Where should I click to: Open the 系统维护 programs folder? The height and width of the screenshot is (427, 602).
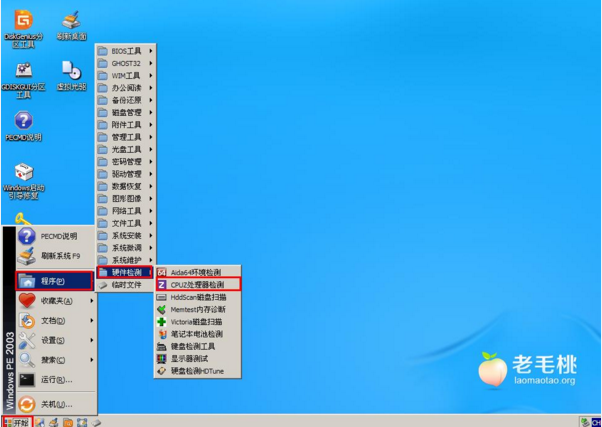[x=125, y=260]
